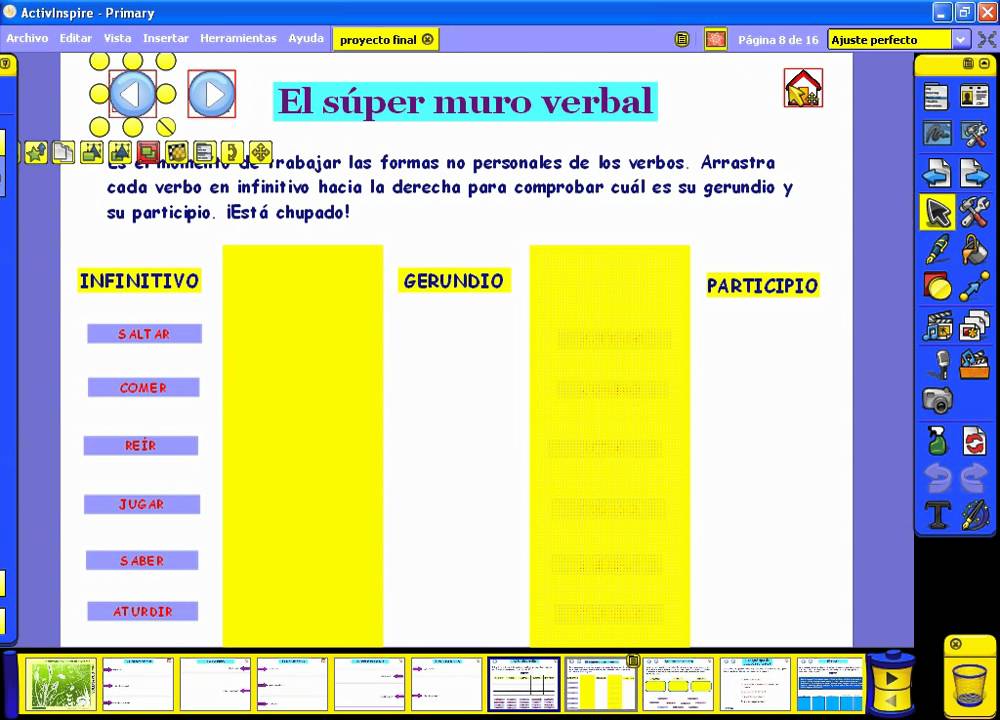Click the SALTAR verb box
This screenshot has width=1000, height=720.
pos(145,334)
